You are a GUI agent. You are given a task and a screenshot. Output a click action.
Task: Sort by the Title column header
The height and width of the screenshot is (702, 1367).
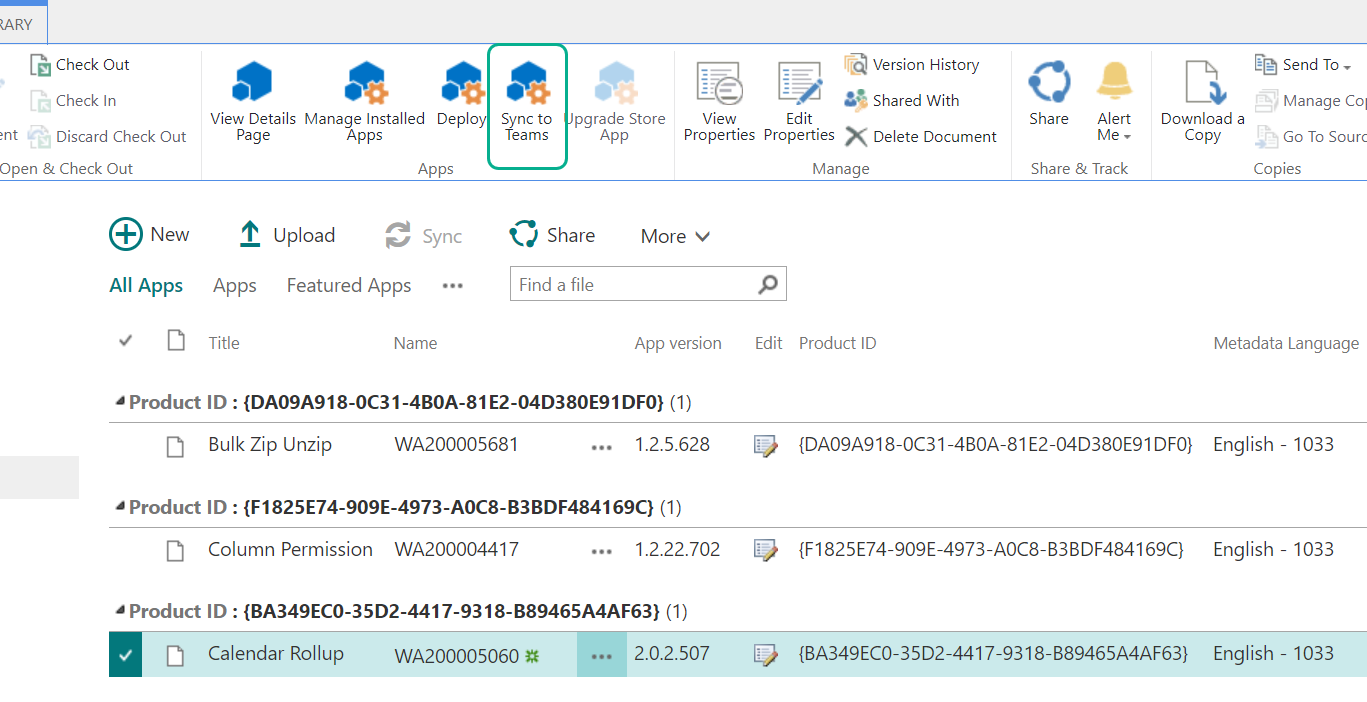tap(224, 343)
